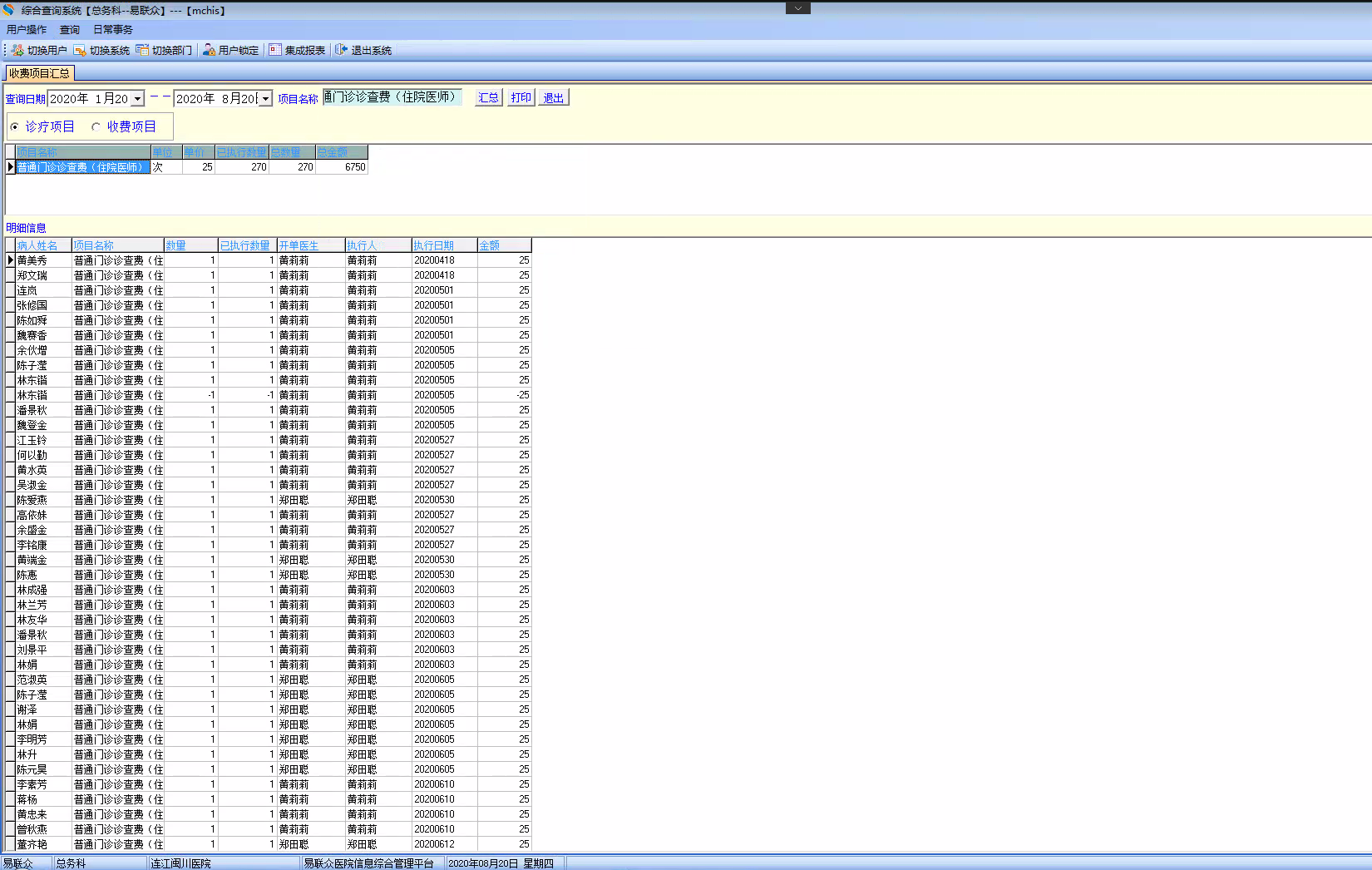Click the 金额 column header
1372x870 pixels.
[x=504, y=245]
